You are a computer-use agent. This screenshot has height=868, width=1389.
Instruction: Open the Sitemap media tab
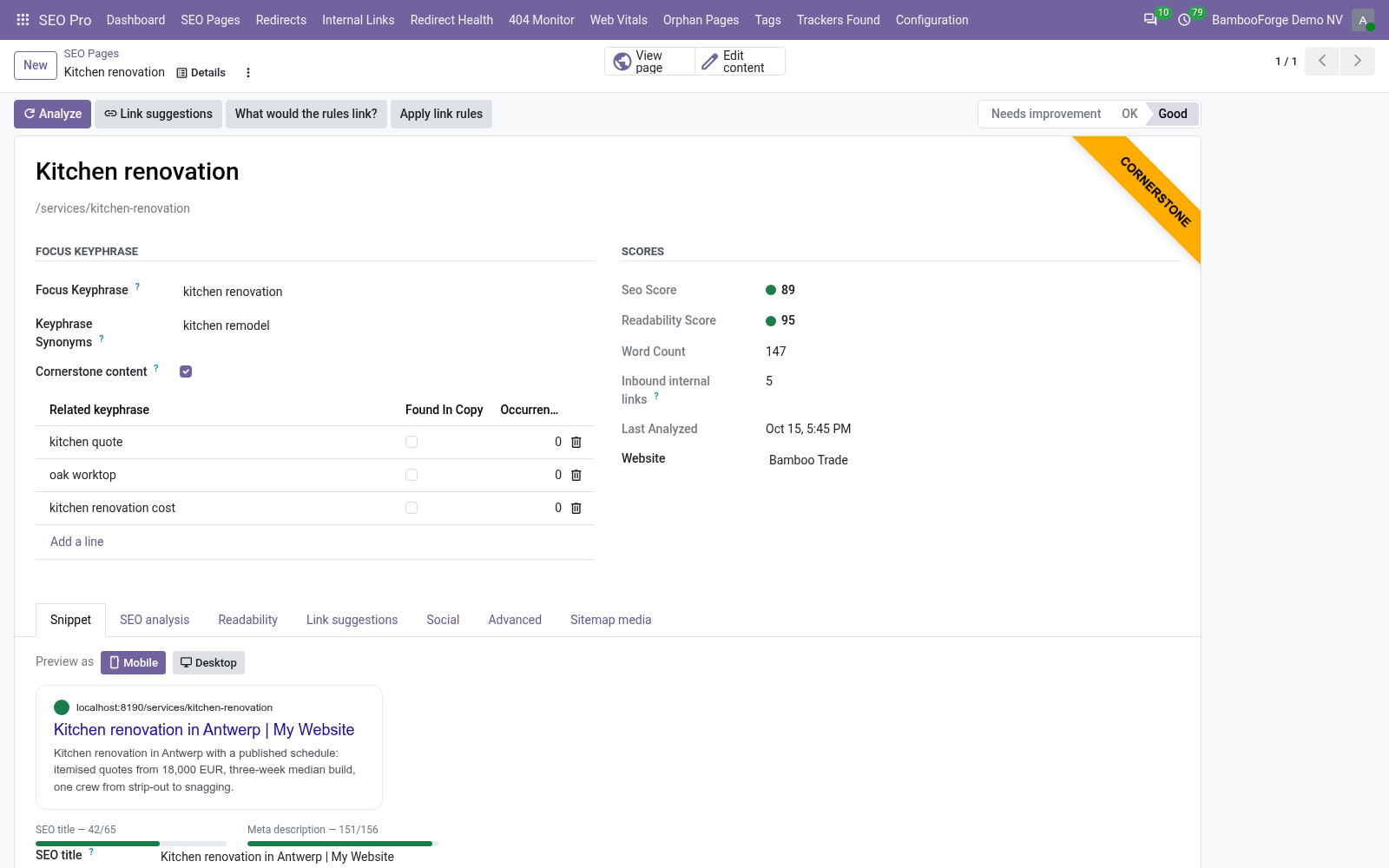point(610,620)
